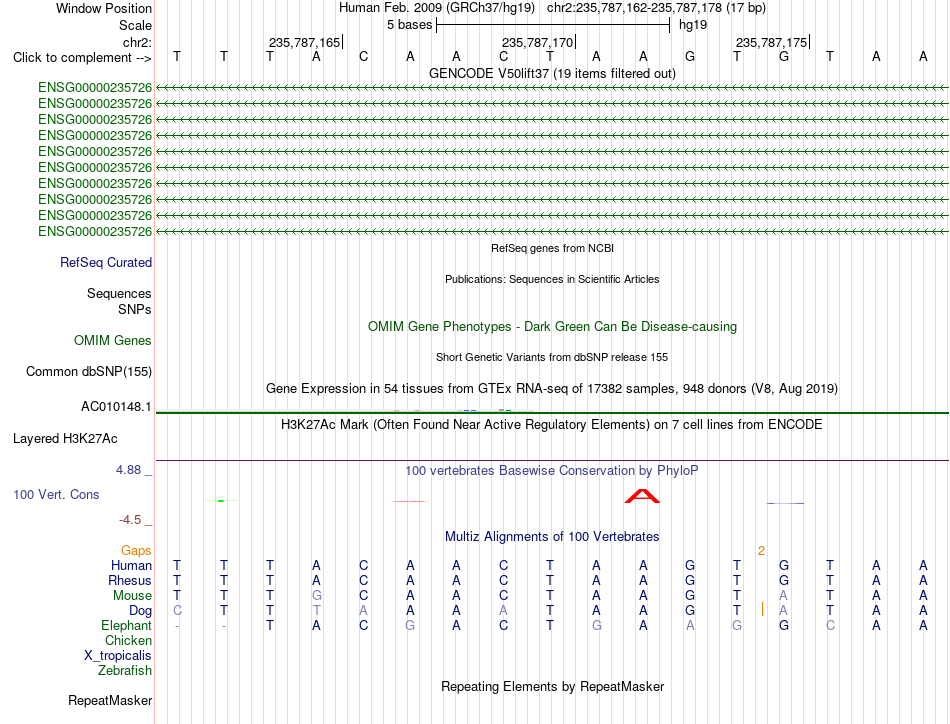The image size is (950, 724).
Task: Select the Chicken alignment row label
Action: click(x=128, y=640)
